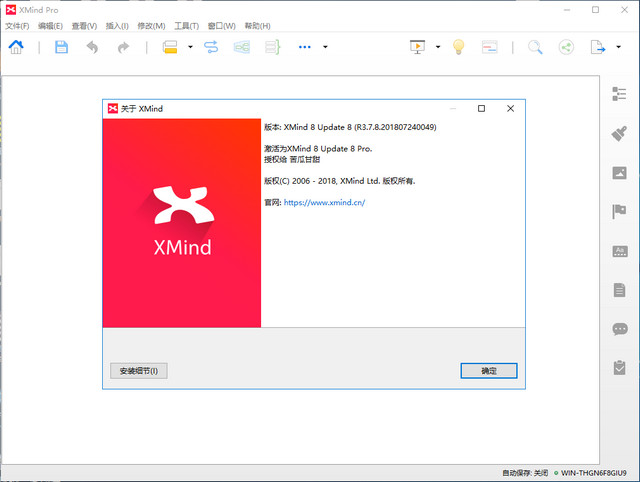Click the WIN-THGN6F8GIU9 status entry
The height and width of the screenshot is (482, 640).
pyautogui.click(x=593, y=473)
